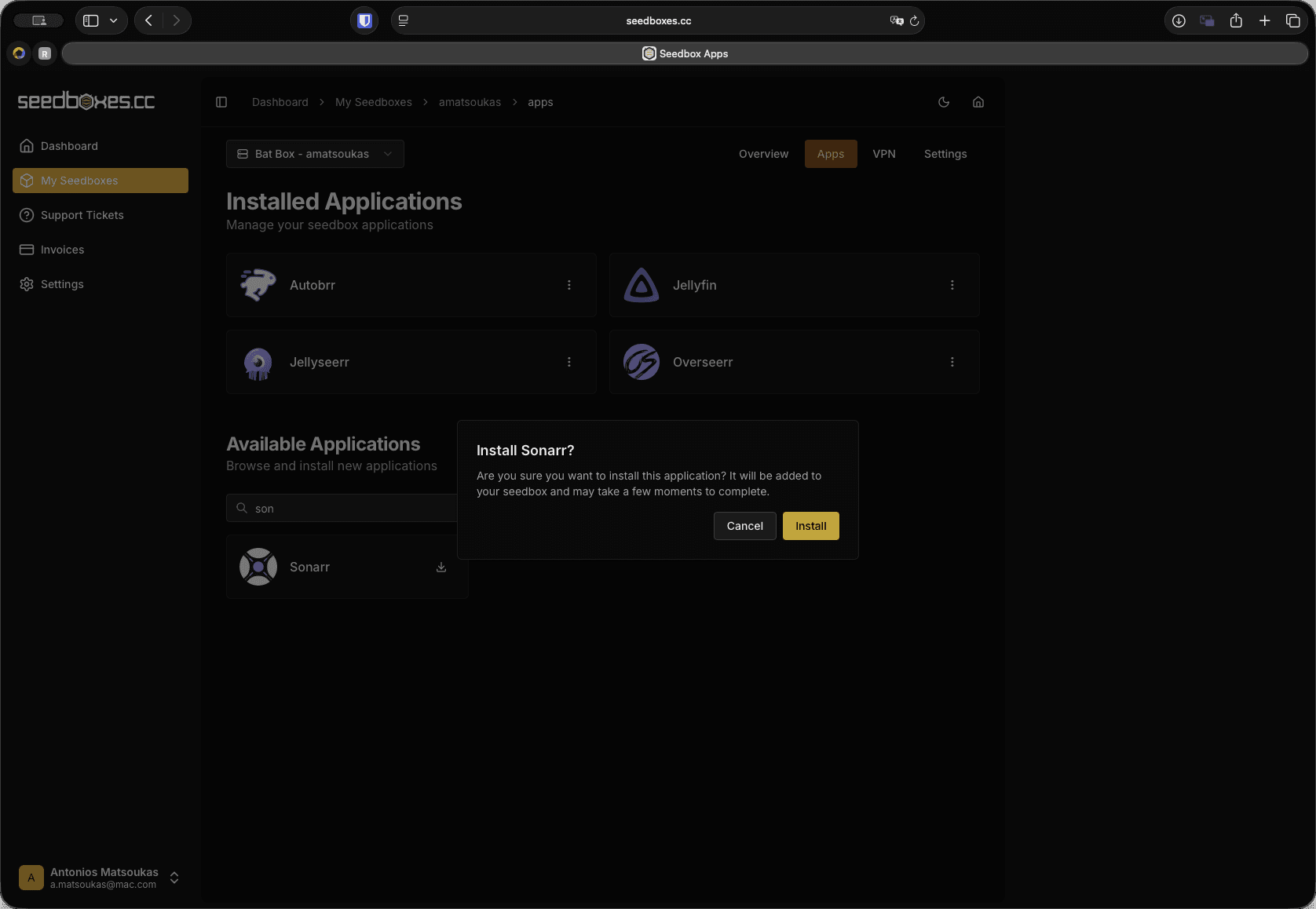The width and height of the screenshot is (1316, 909).
Task: Open Safari sidebar options dropdown arrow
Action: [x=114, y=20]
